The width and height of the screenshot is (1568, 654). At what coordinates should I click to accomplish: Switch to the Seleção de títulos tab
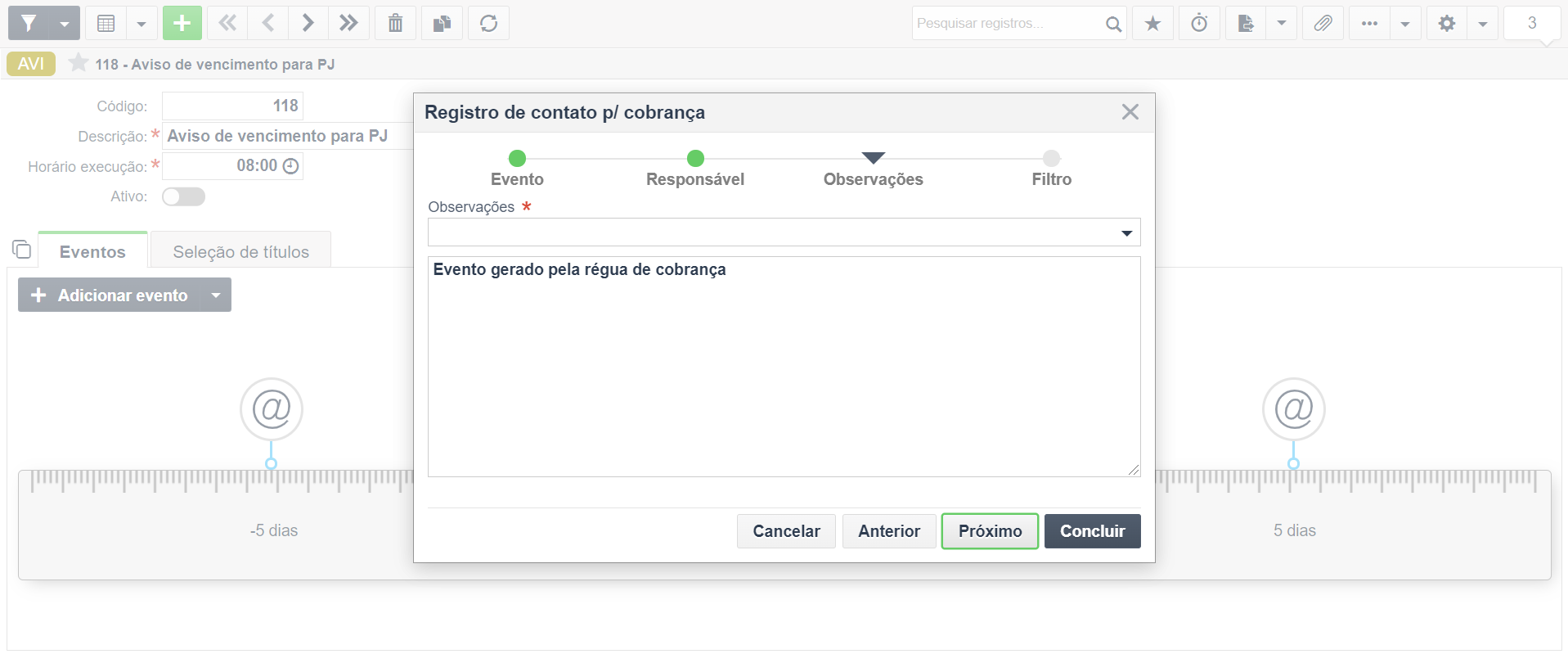(x=241, y=251)
